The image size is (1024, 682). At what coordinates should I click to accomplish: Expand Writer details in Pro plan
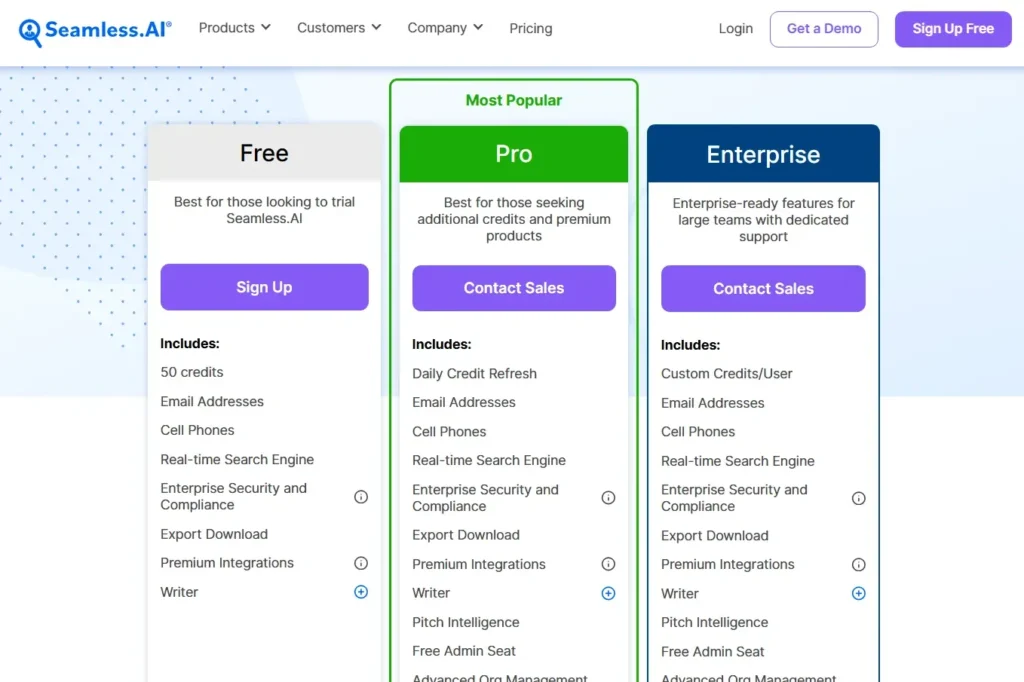608,593
